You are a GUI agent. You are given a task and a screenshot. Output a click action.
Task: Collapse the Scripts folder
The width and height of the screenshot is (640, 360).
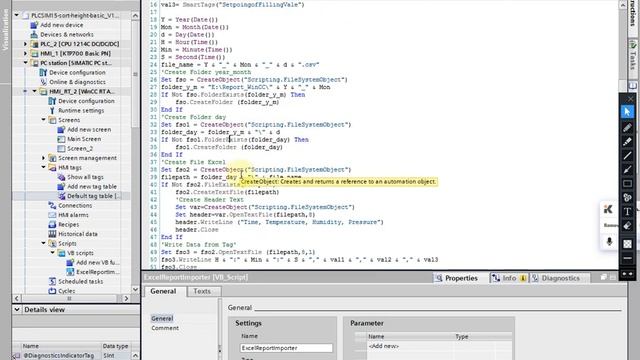coord(43,243)
